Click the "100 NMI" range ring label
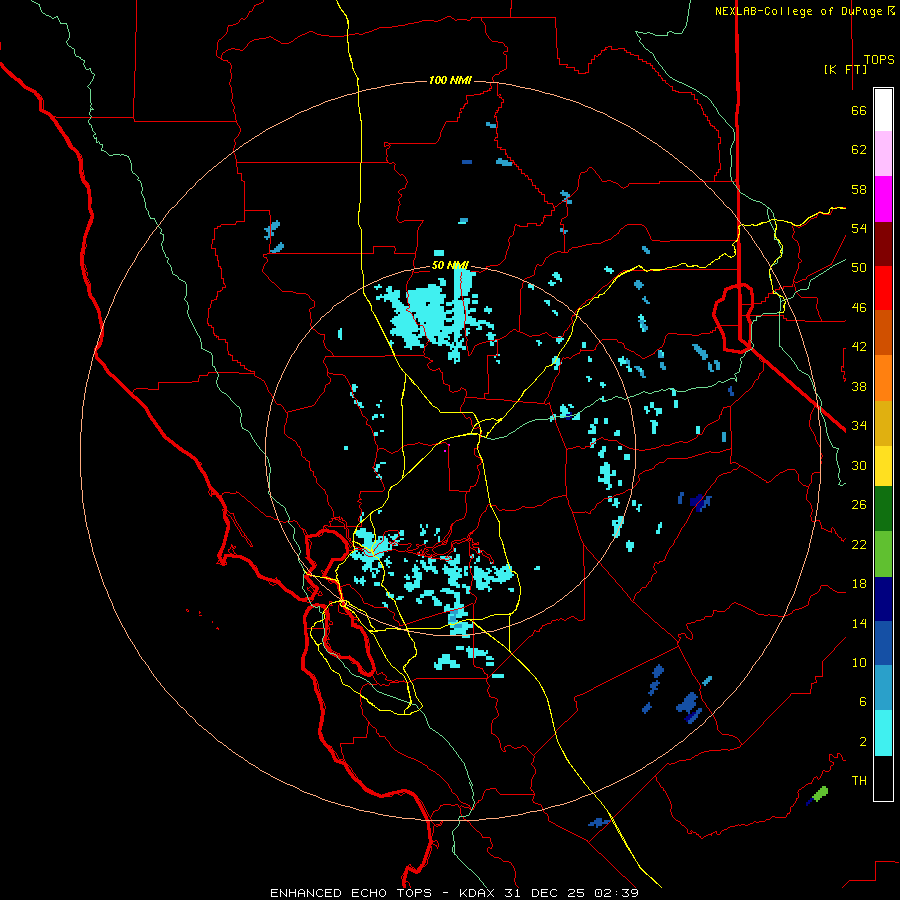The width and height of the screenshot is (900, 900). pos(450,80)
